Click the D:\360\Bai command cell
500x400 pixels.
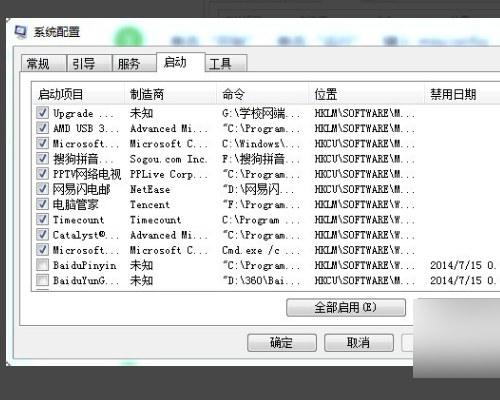coord(261,280)
